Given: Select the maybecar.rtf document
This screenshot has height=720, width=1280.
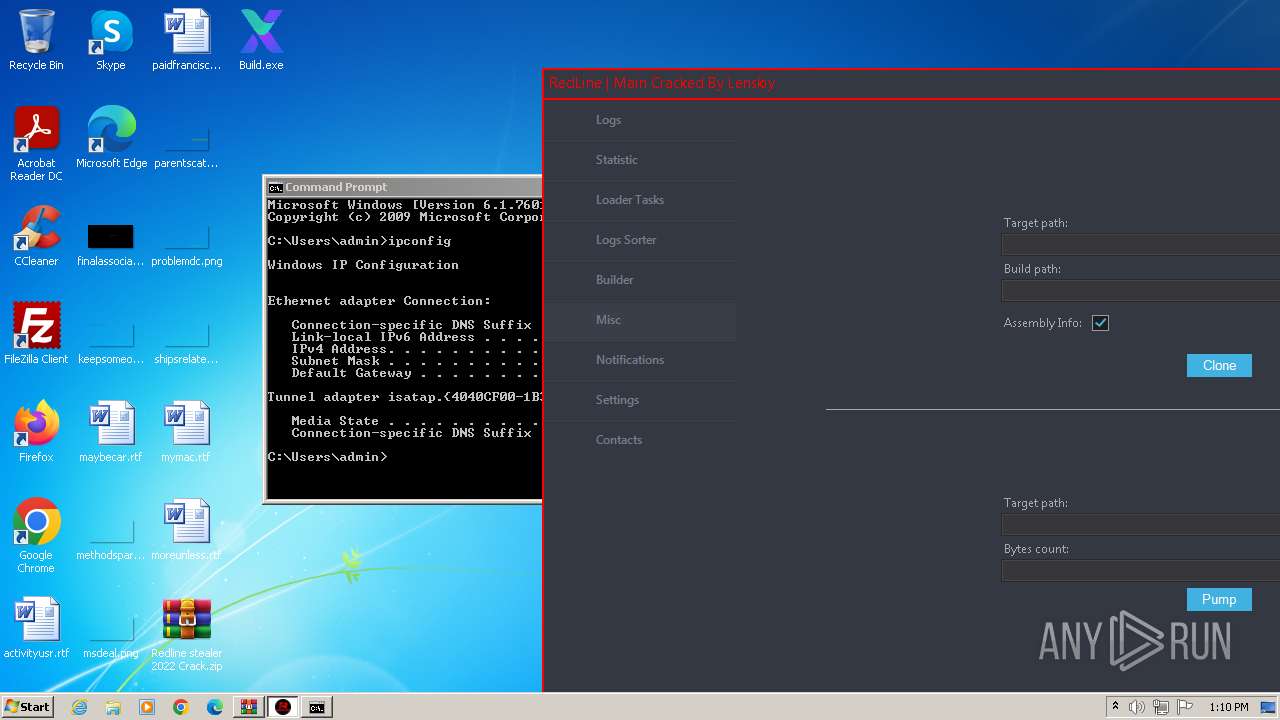Looking at the screenshot, I should click(111, 432).
